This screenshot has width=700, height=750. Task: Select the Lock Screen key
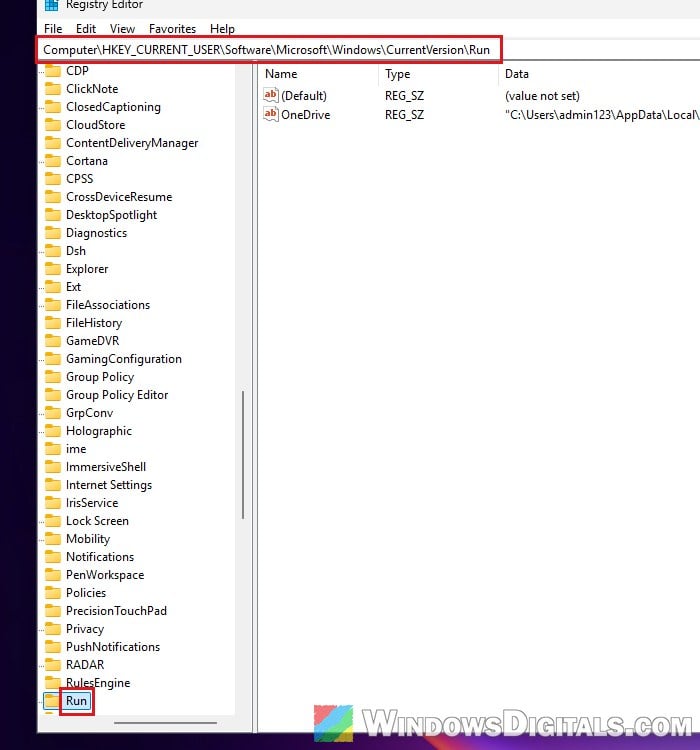(x=97, y=521)
